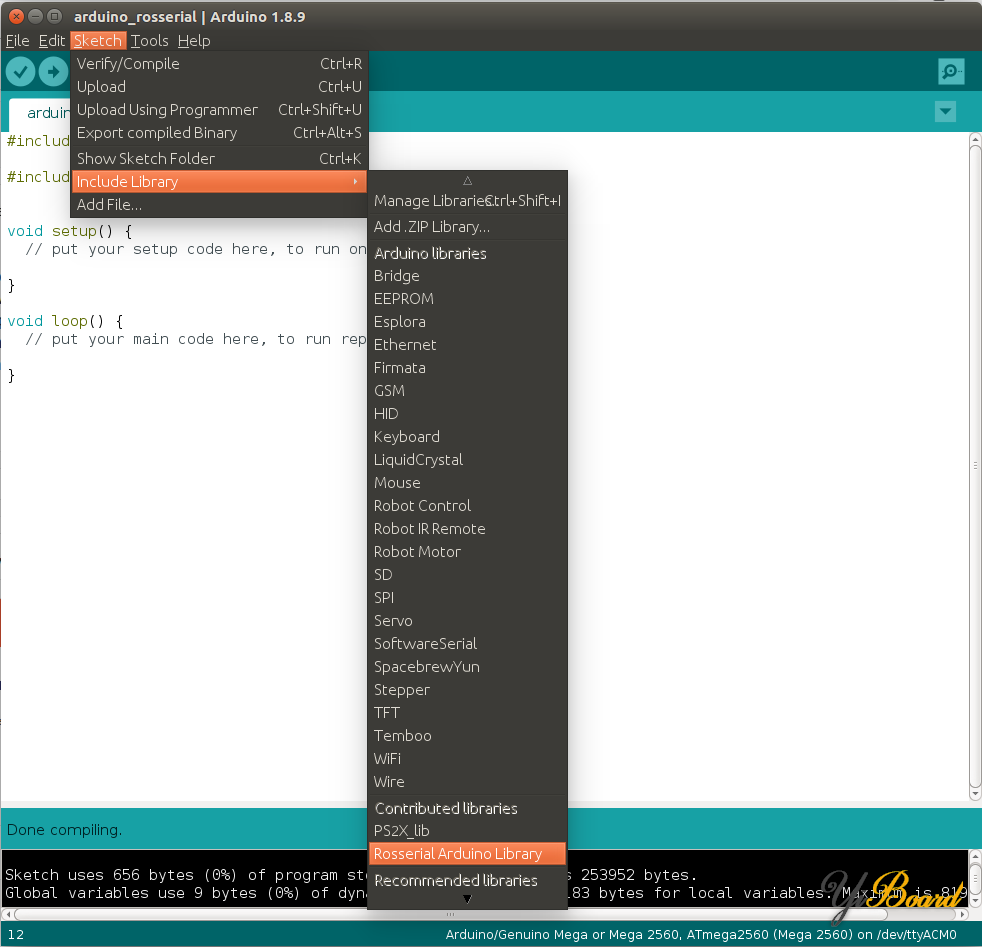Choose Verify/Compile from Sketch menu
Screen dimensions: 982x947
[219, 64]
